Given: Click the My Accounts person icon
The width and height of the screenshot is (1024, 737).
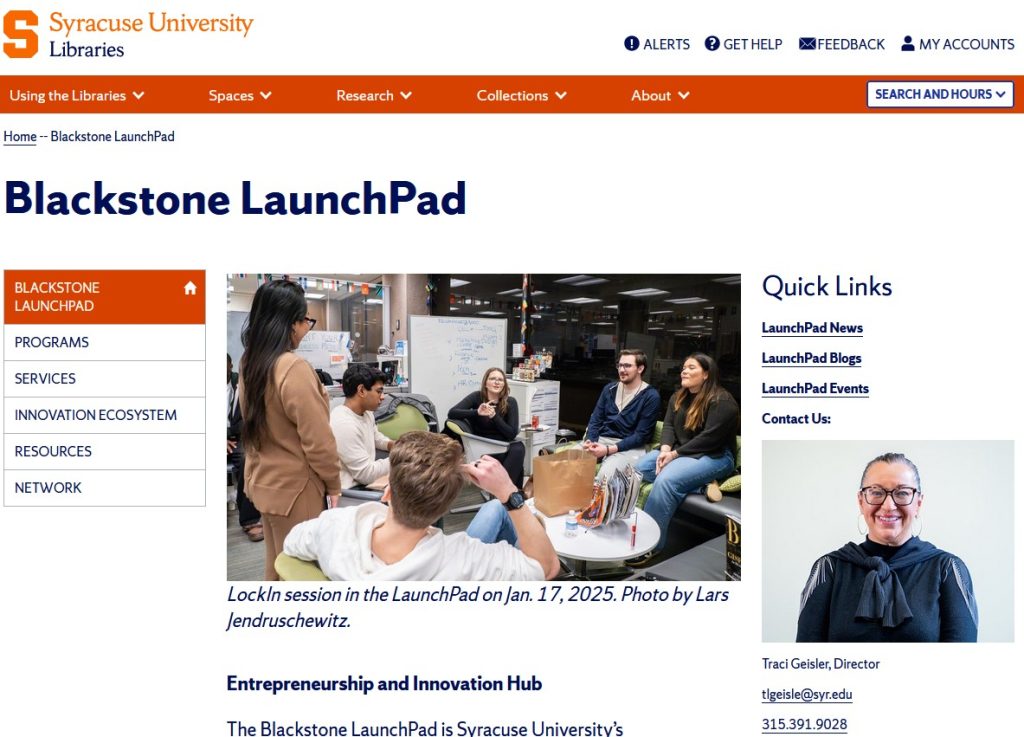Looking at the screenshot, I should pyautogui.click(x=908, y=44).
